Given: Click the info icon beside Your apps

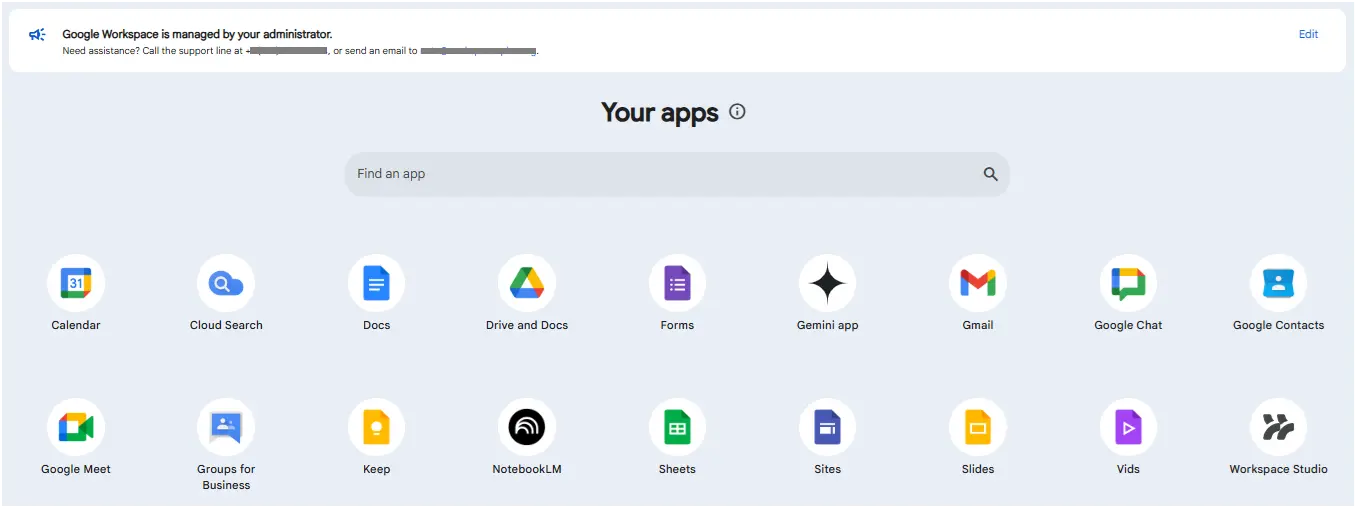Looking at the screenshot, I should click(737, 112).
